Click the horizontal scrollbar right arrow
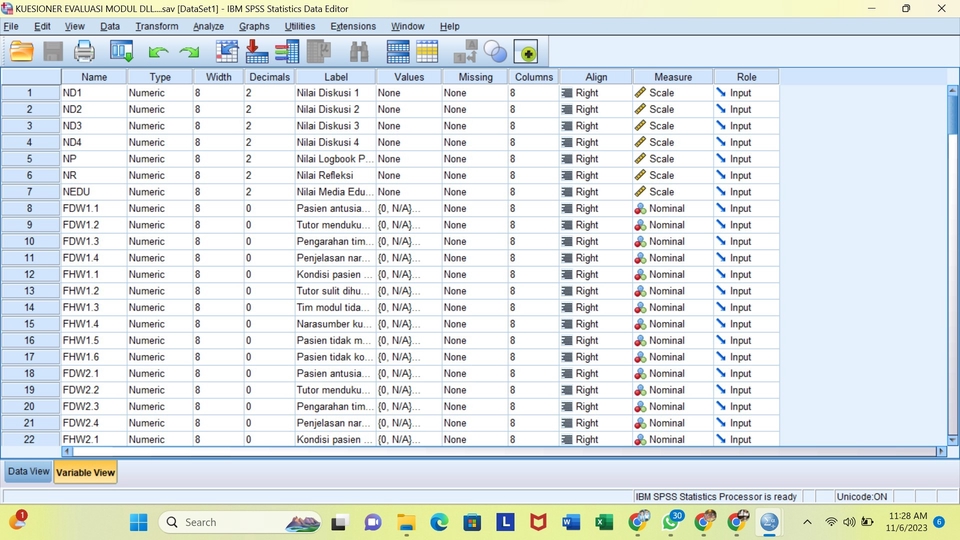Viewport: 960px width, 540px height. click(x=941, y=451)
